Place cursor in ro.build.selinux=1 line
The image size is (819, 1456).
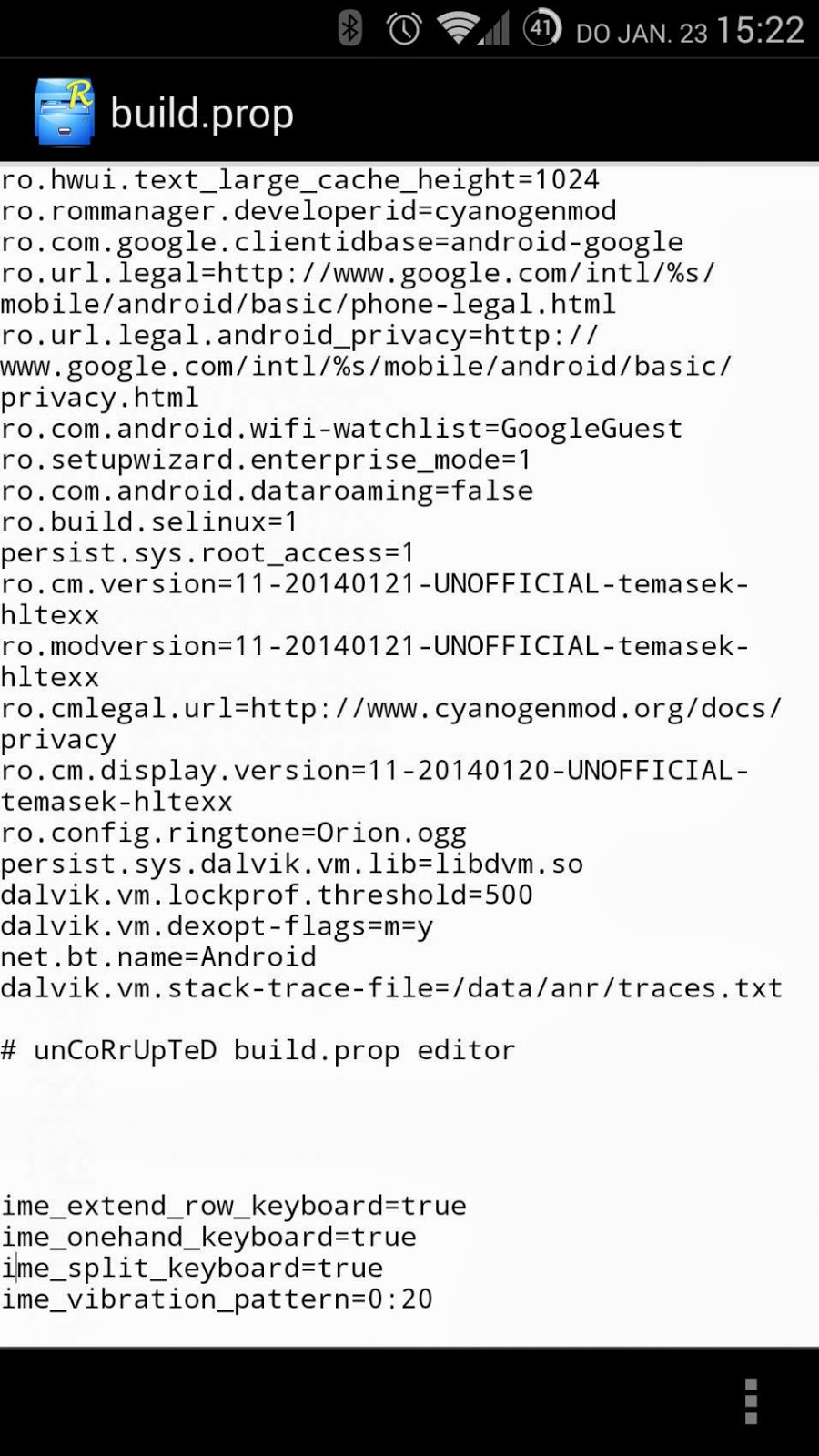point(149,522)
